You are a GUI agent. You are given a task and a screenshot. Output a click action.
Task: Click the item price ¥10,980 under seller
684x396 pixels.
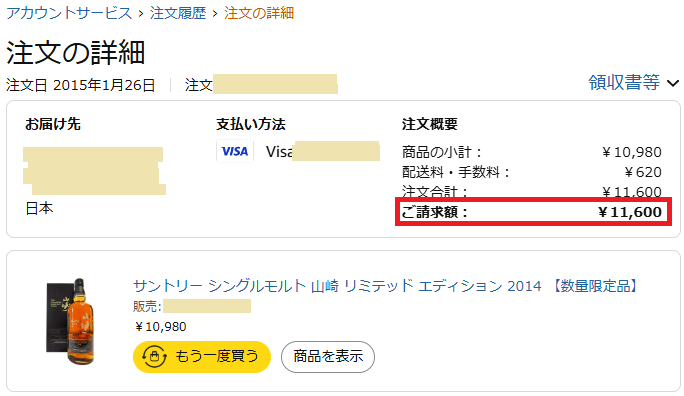point(161,327)
